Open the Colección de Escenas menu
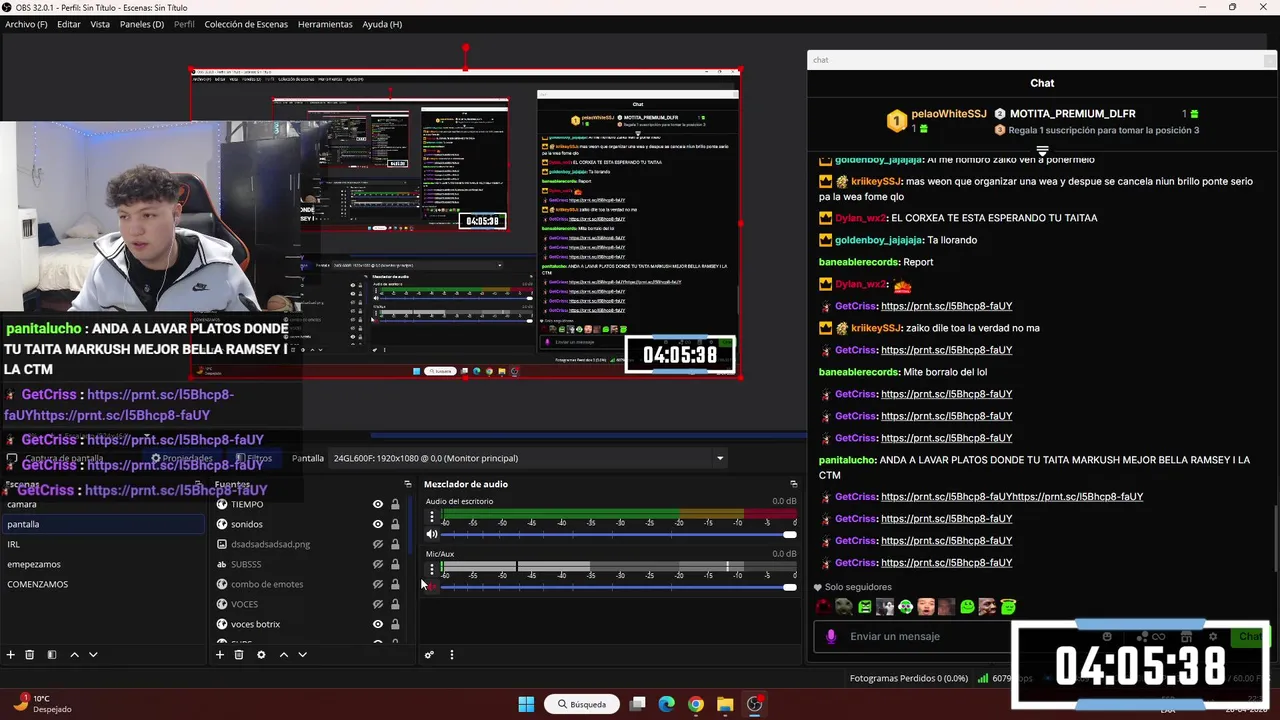The height and width of the screenshot is (720, 1280). tap(246, 24)
